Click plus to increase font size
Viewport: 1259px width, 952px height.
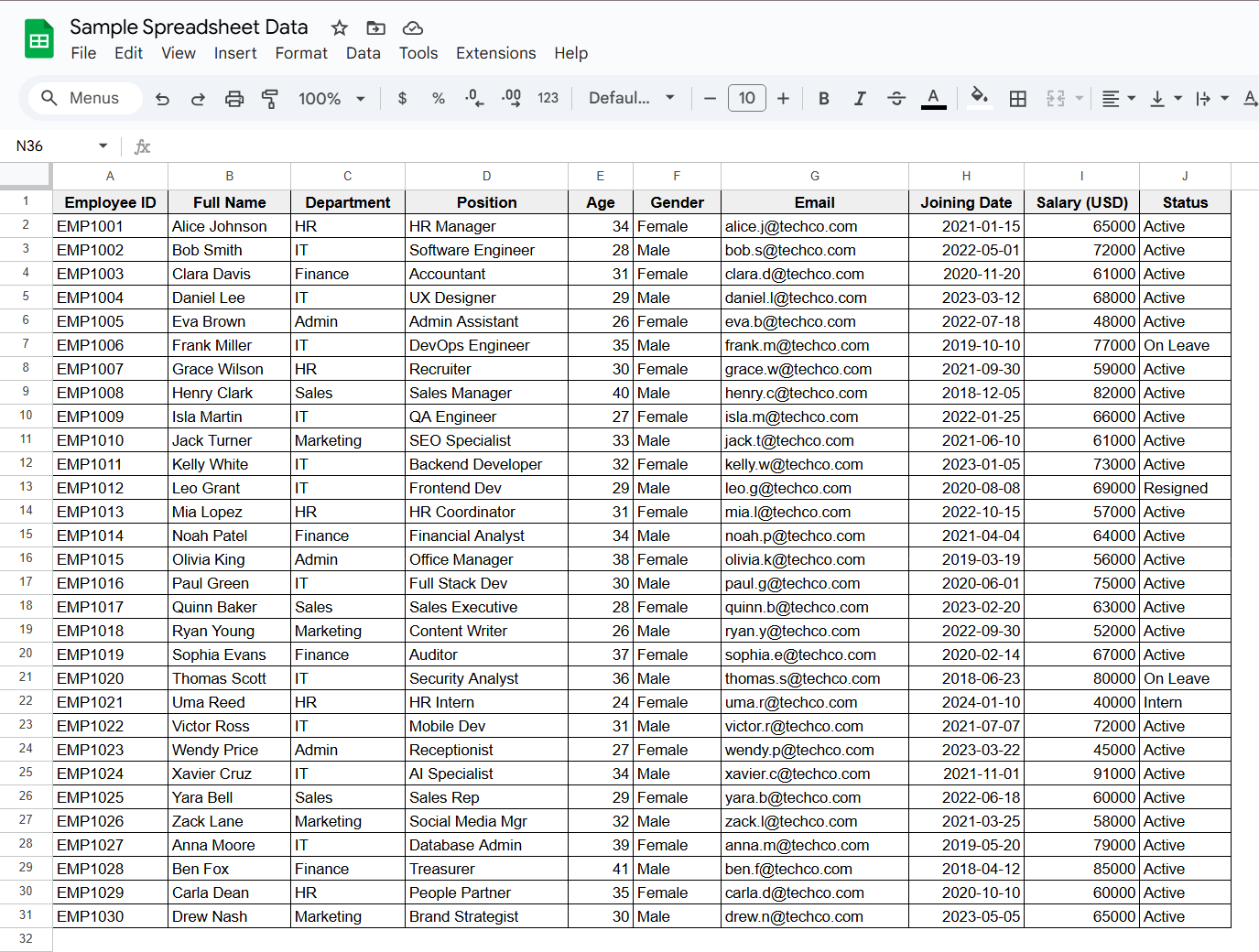783,98
